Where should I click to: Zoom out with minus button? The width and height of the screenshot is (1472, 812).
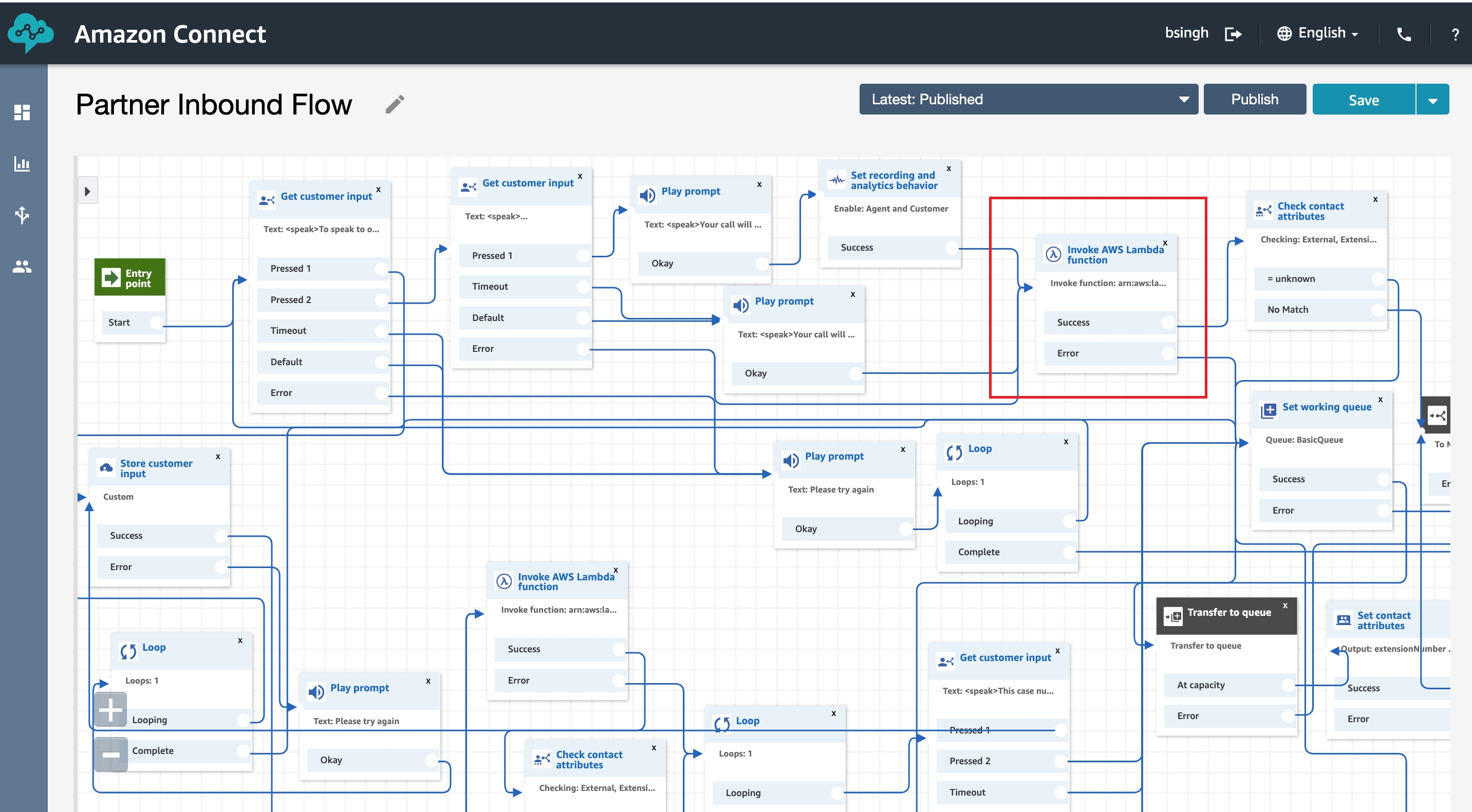click(111, 754)
